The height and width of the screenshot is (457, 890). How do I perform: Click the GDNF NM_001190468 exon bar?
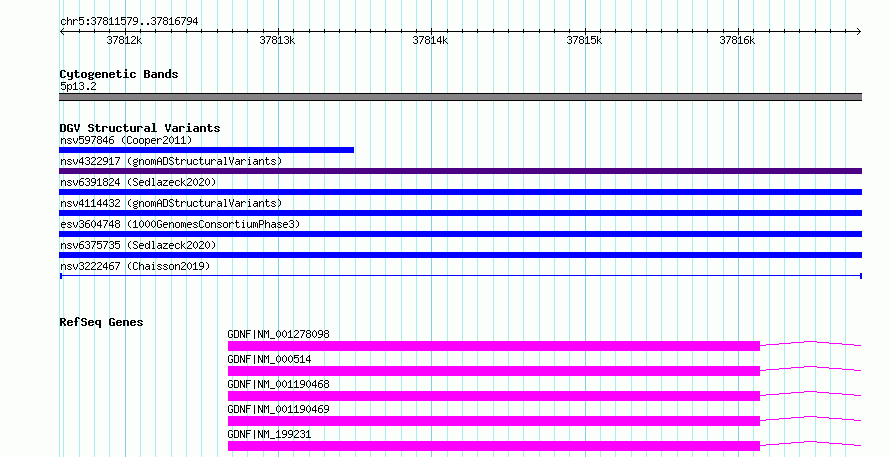[494, 396]
